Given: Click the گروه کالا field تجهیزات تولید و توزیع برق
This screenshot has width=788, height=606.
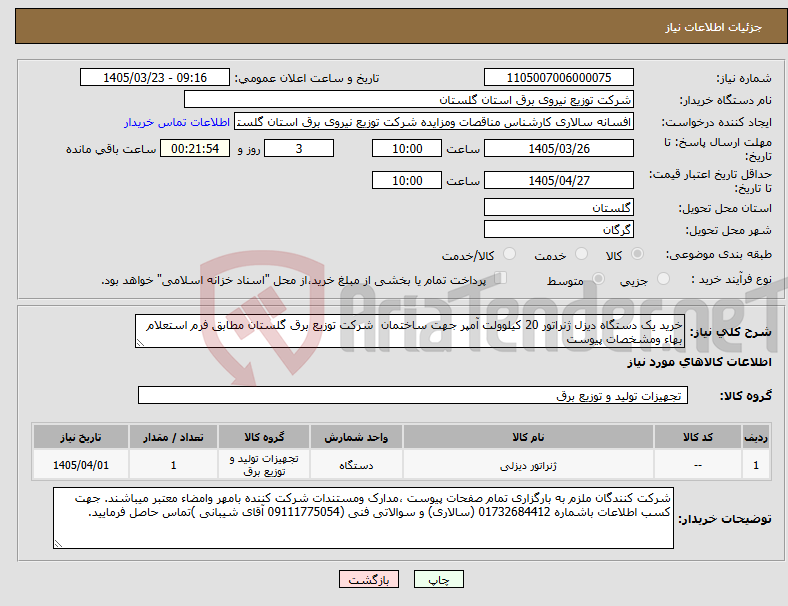Looking at the screenshot, I should [413, 395].
